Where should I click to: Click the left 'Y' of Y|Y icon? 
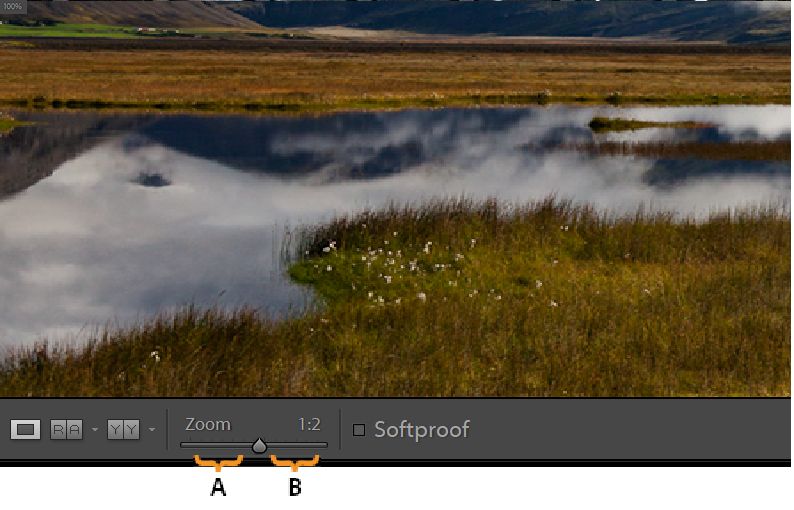pos(115,430)
